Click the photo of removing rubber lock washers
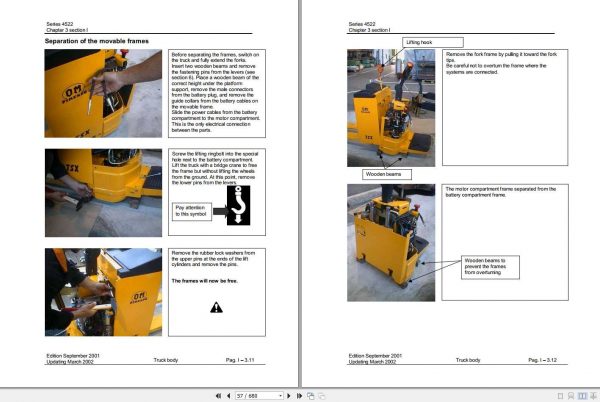The width and height of the screenshot is (600, 402). (x=103, y=292)
